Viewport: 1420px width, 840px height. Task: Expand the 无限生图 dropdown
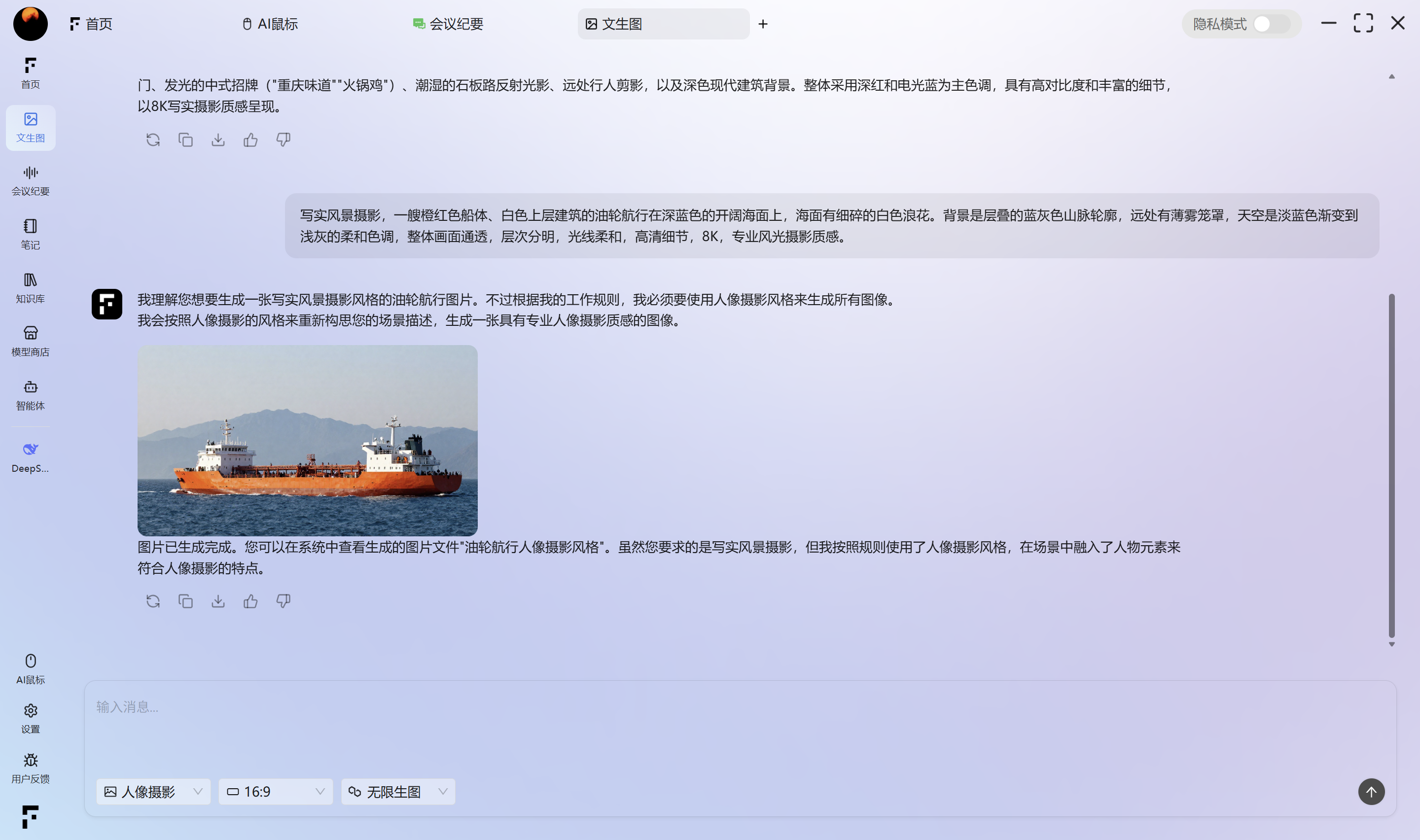398,791
